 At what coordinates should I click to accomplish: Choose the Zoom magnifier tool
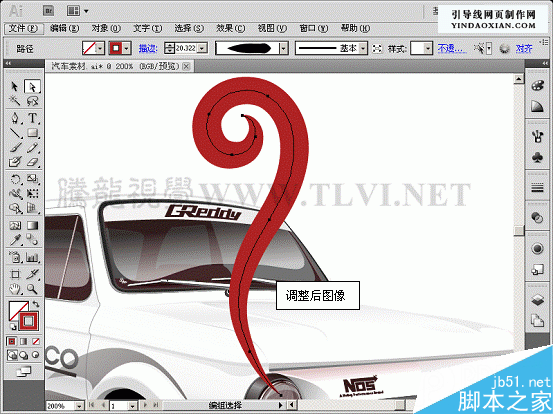(32, 289)
